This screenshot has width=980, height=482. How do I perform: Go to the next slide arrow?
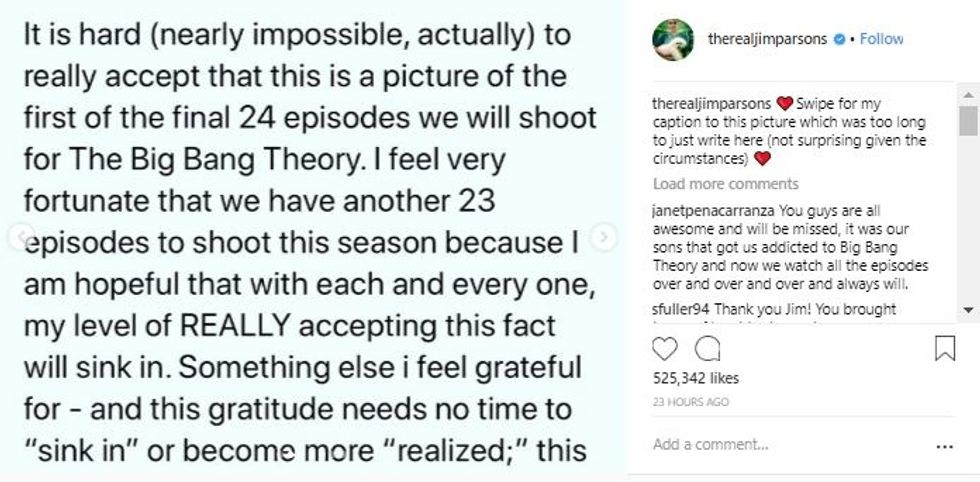[x=604, y=237]
